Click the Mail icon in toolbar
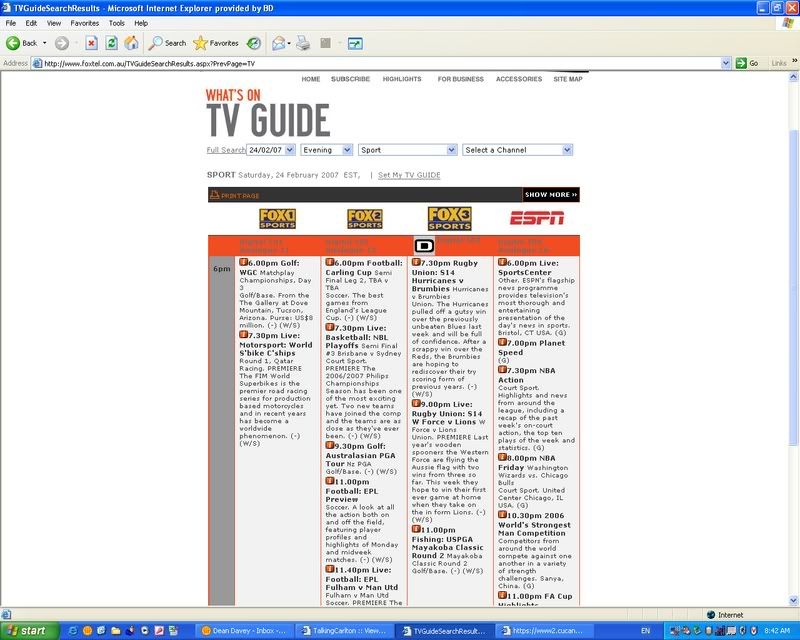 tap(278, 43)
